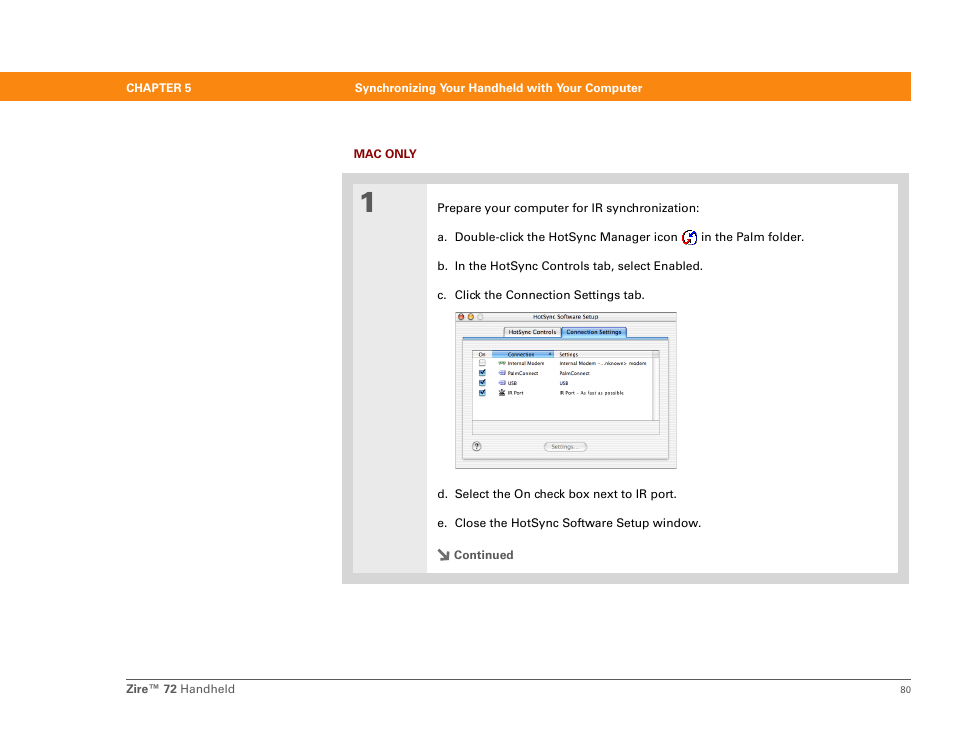Select the 'IR Port' connection name
This screenshot has height=738, width=954.
516,392
